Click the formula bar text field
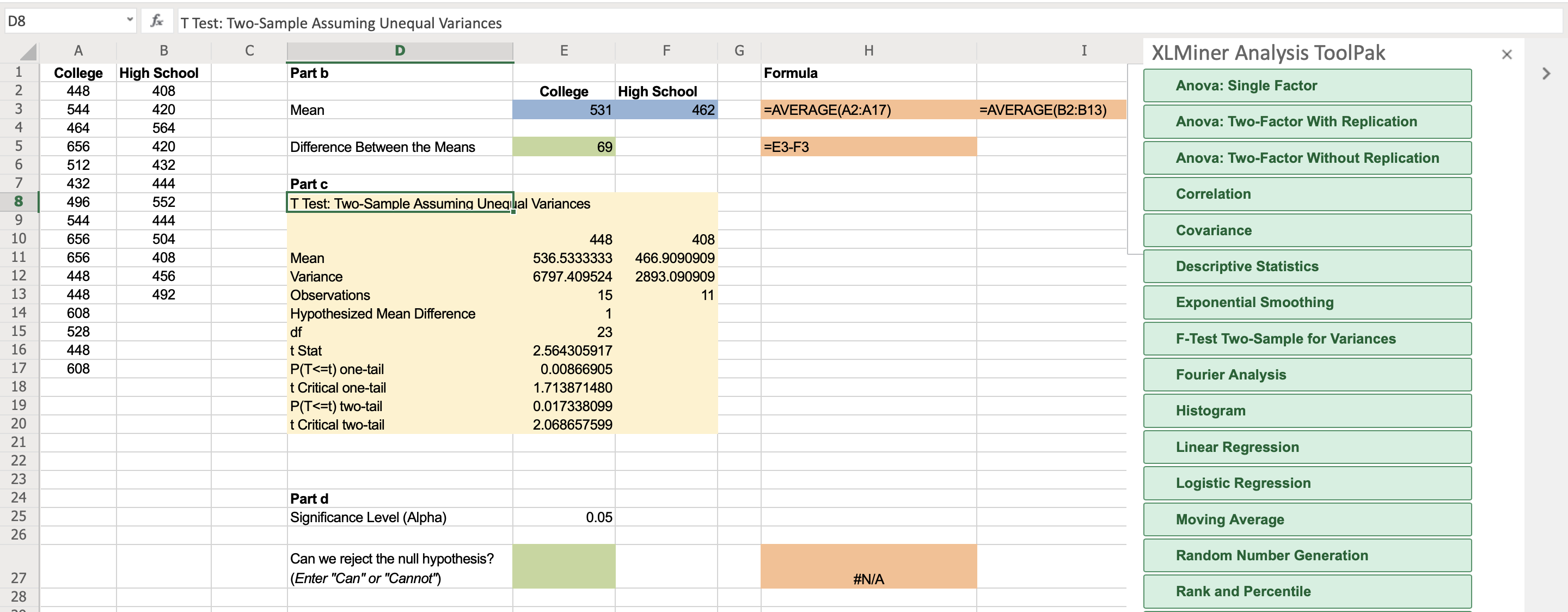The width and height of the screenshot is (1568, 612). point(869,22)
